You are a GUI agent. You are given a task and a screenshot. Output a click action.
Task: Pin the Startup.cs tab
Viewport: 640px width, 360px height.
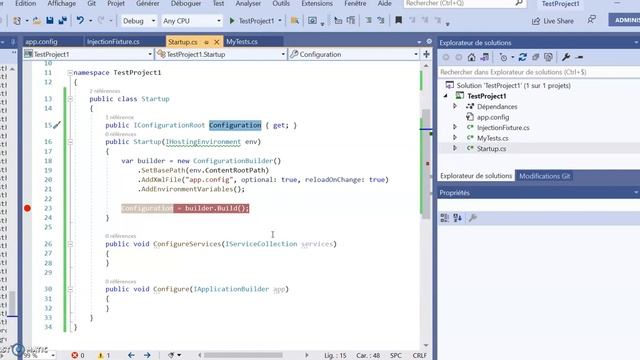206,42
